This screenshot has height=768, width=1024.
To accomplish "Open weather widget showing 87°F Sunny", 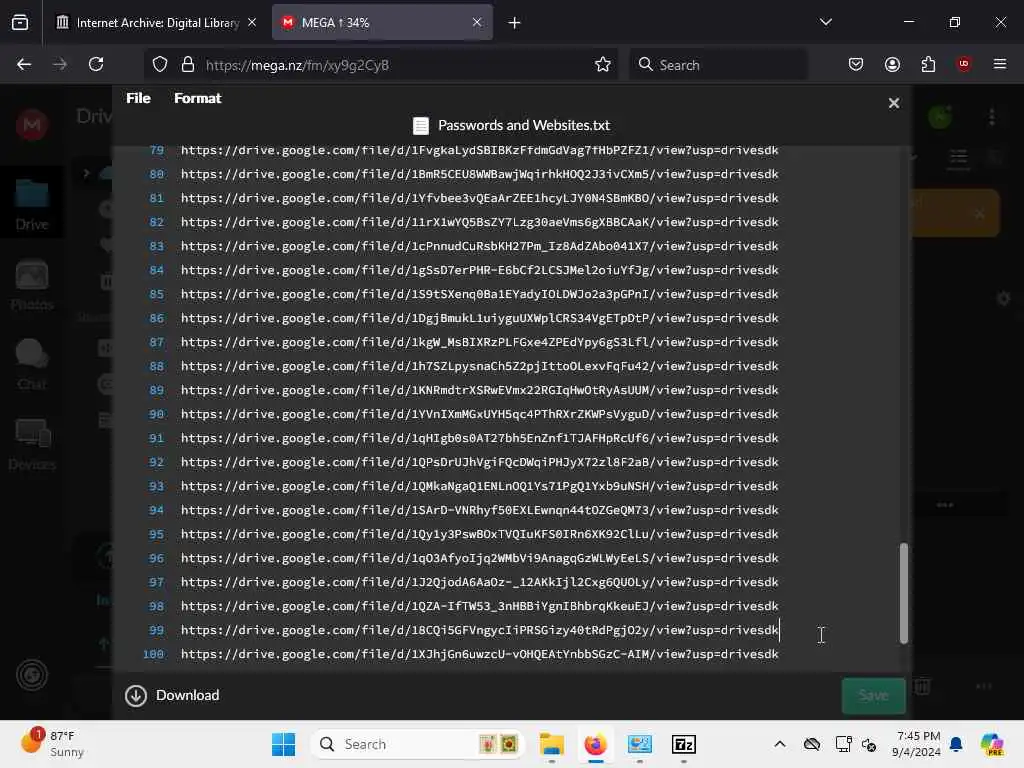I will (54, 744).
